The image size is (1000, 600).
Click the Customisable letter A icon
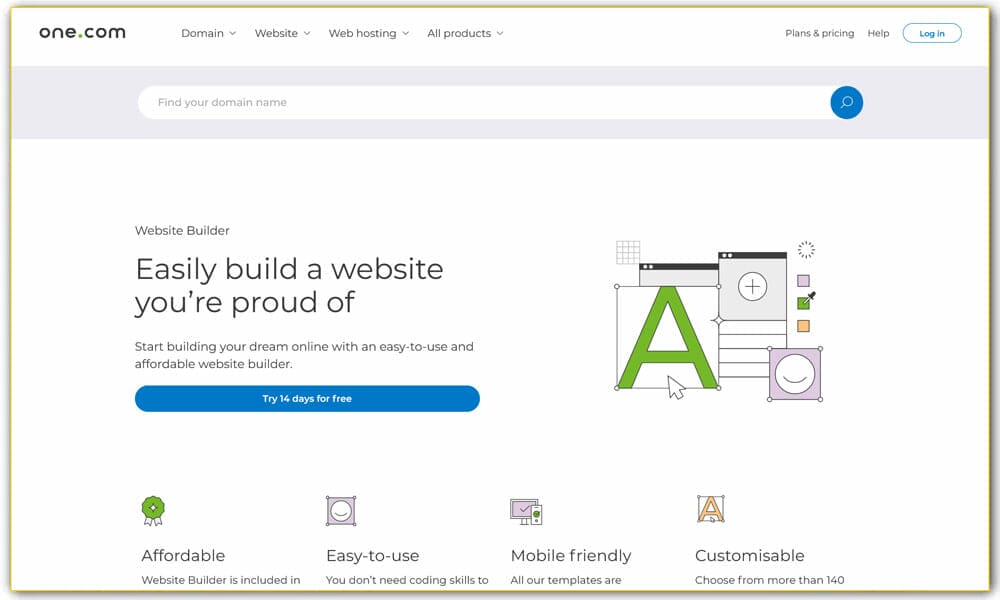pyautogui.click(x=710, y=509)
